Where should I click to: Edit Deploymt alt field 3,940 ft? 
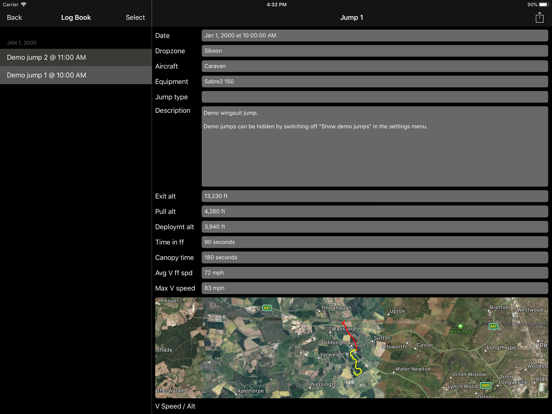click(375, 227)
